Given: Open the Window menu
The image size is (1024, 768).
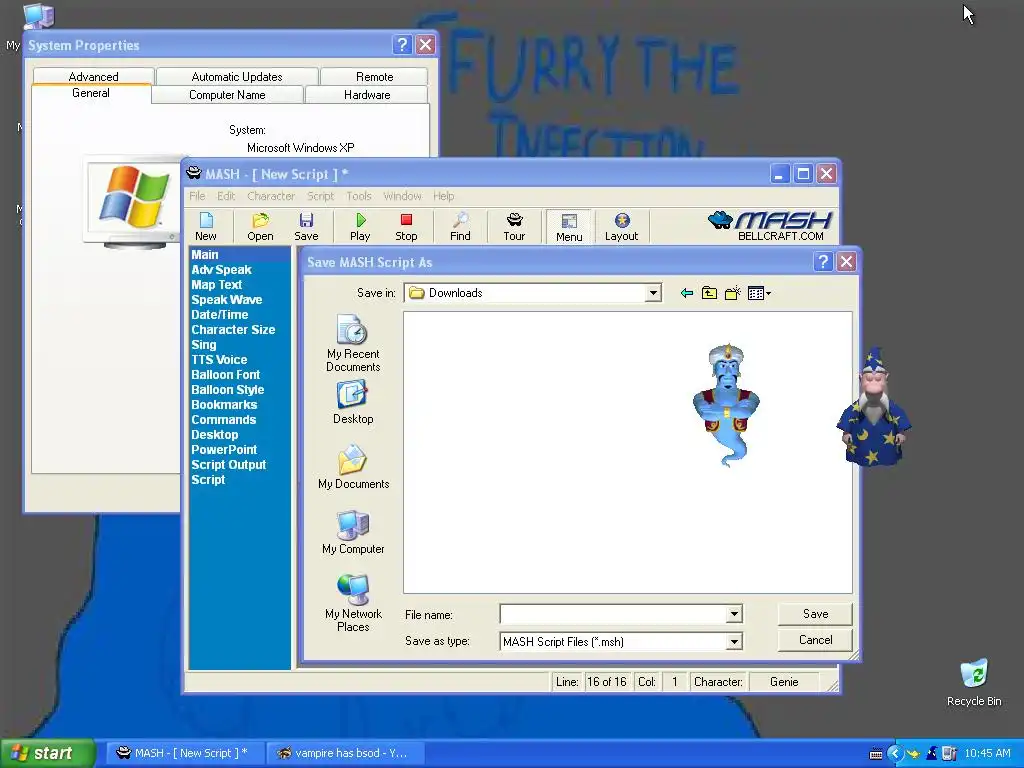Looking at the screenshot, I should 402,196.
